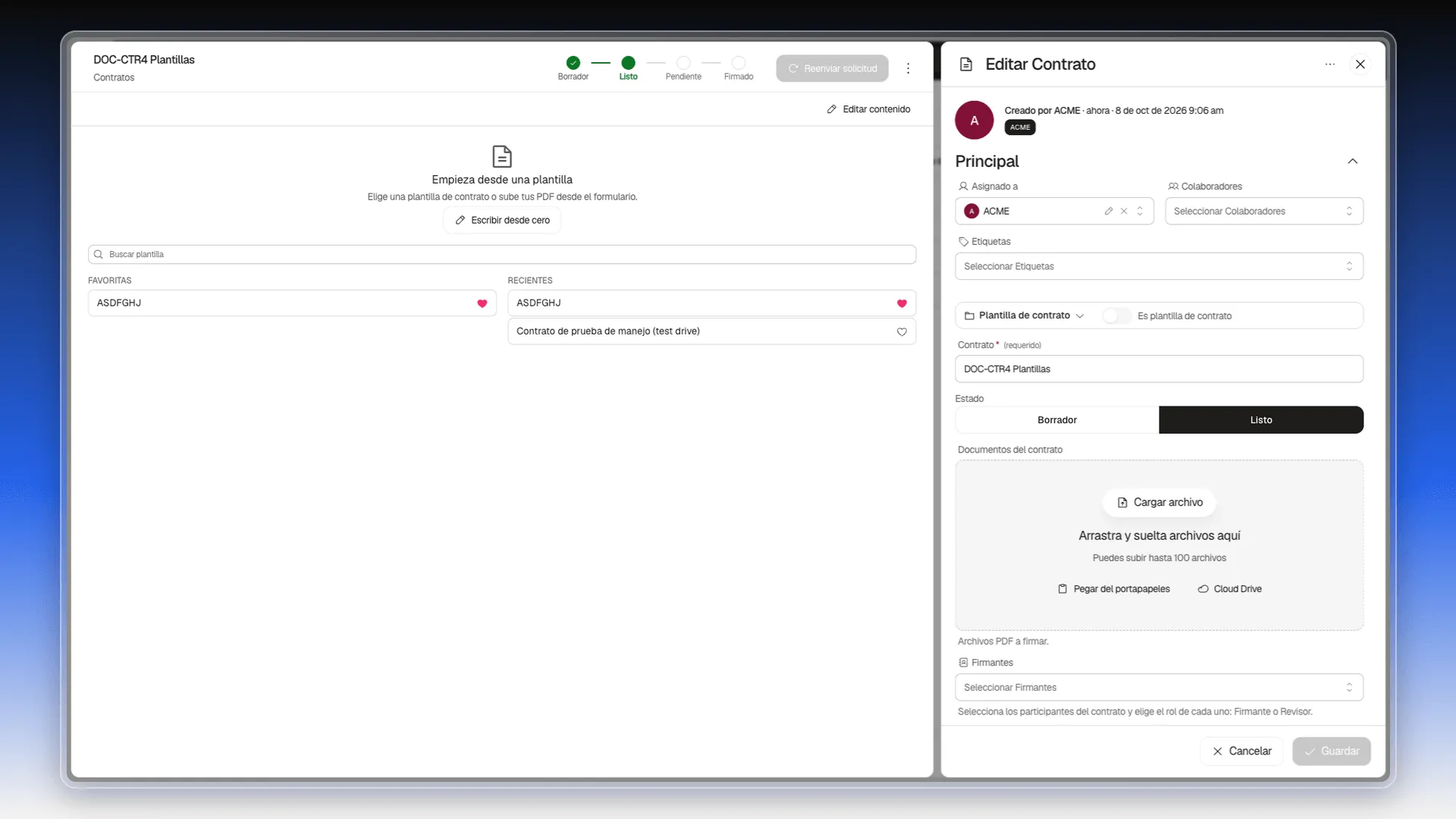Focus the Buscar plantilla search field
The height and width of the screenshot is (819, 1456).
[502, 255]
